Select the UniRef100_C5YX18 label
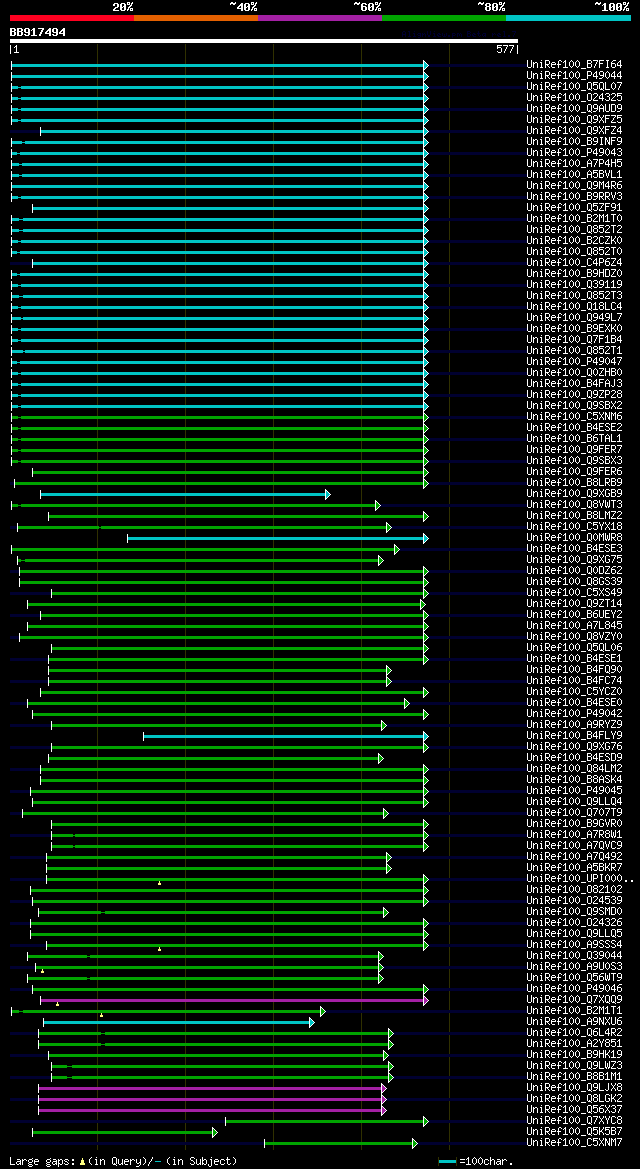Viewport: 640px width, 1169px height. click(x=574, y=526)
